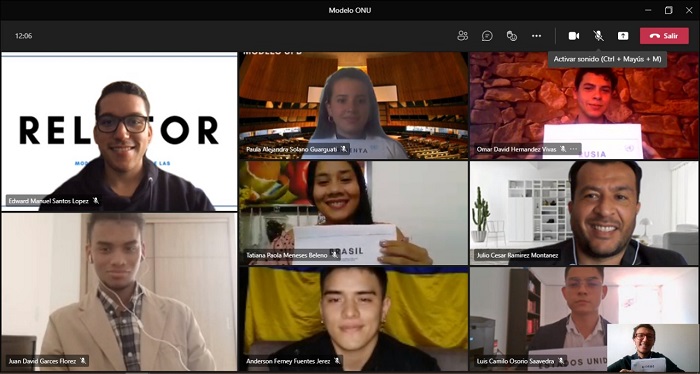Click the Paula Alejandra Solano Guarguati name label
The height and width of the screenshot is (374, 700).
(x=292, y=150)
